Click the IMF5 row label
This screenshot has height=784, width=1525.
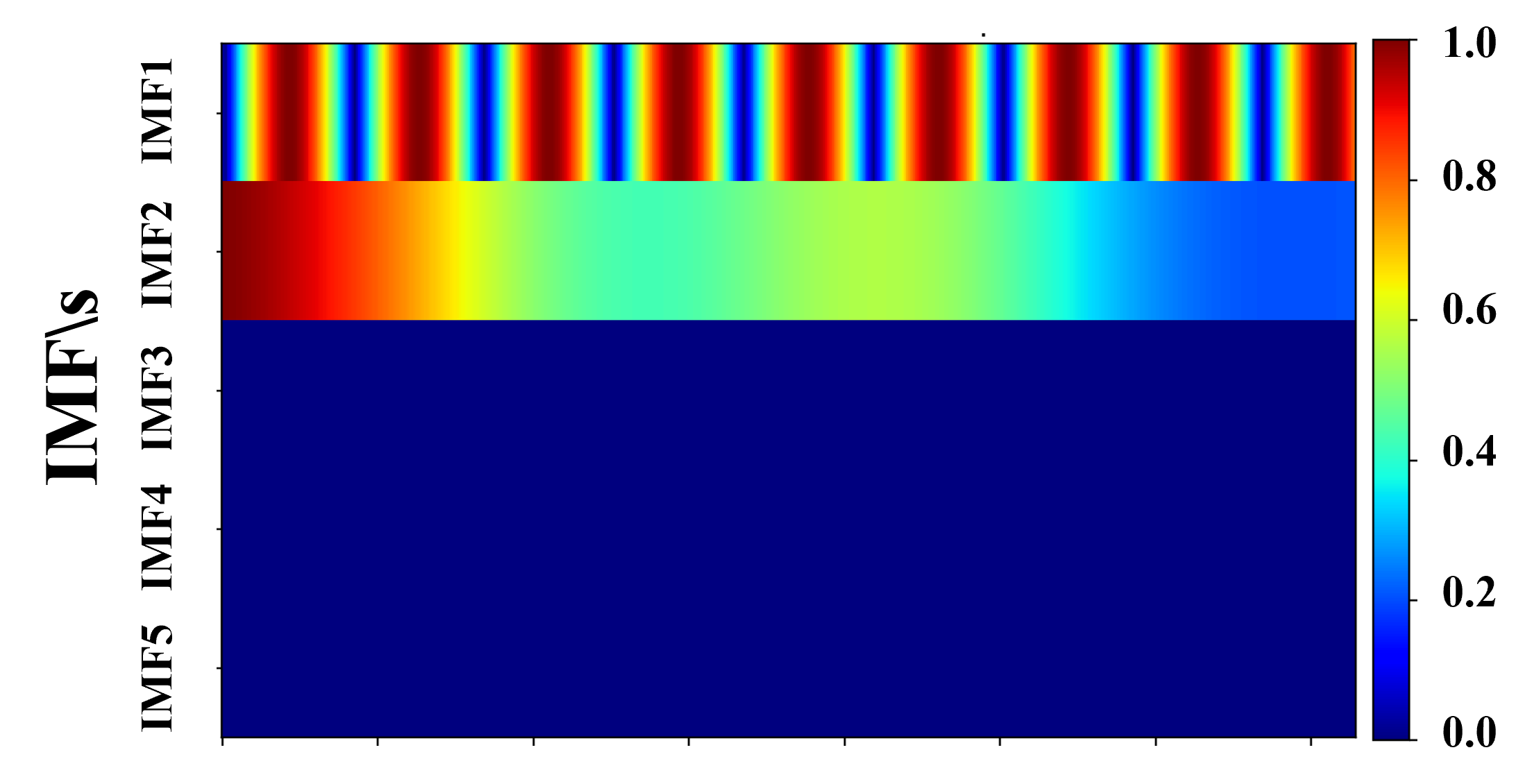(157, 677)
